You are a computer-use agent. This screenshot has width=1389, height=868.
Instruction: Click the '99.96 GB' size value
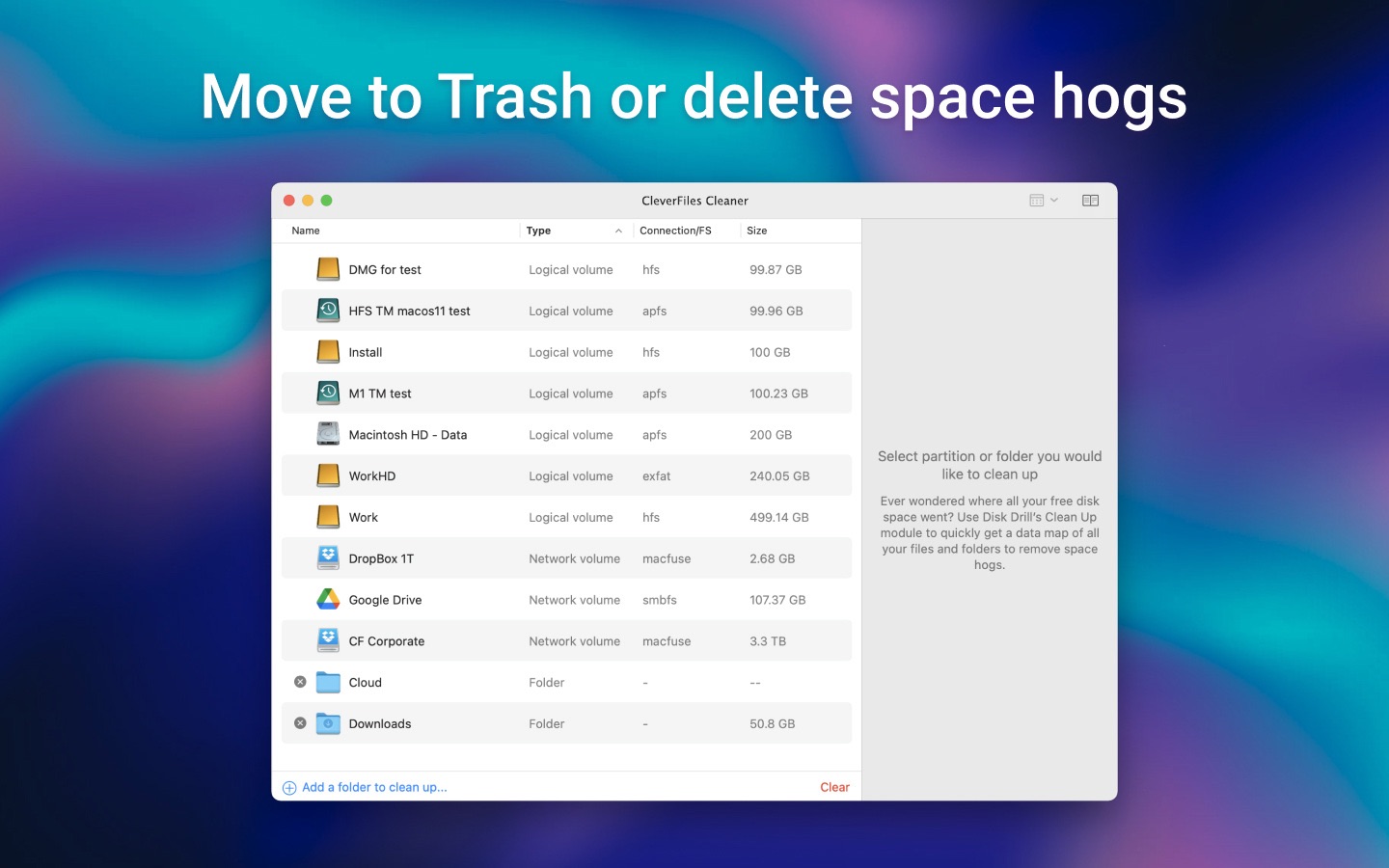tap(776, 311)
